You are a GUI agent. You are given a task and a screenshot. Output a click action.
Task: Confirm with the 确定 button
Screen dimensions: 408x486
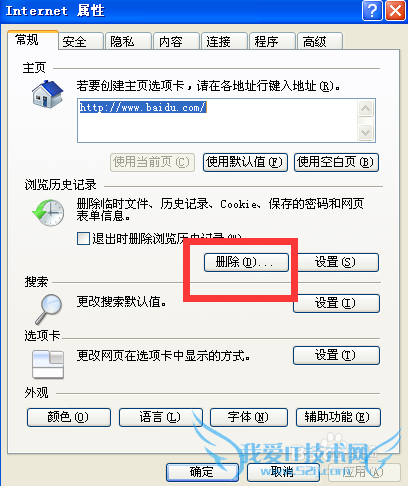202,472
